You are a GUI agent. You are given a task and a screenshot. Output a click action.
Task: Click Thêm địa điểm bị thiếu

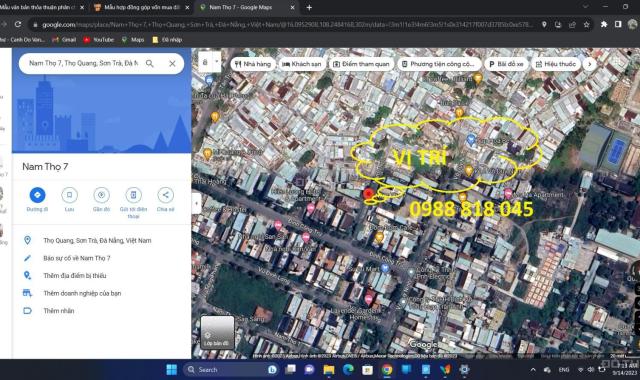(102, 276)
